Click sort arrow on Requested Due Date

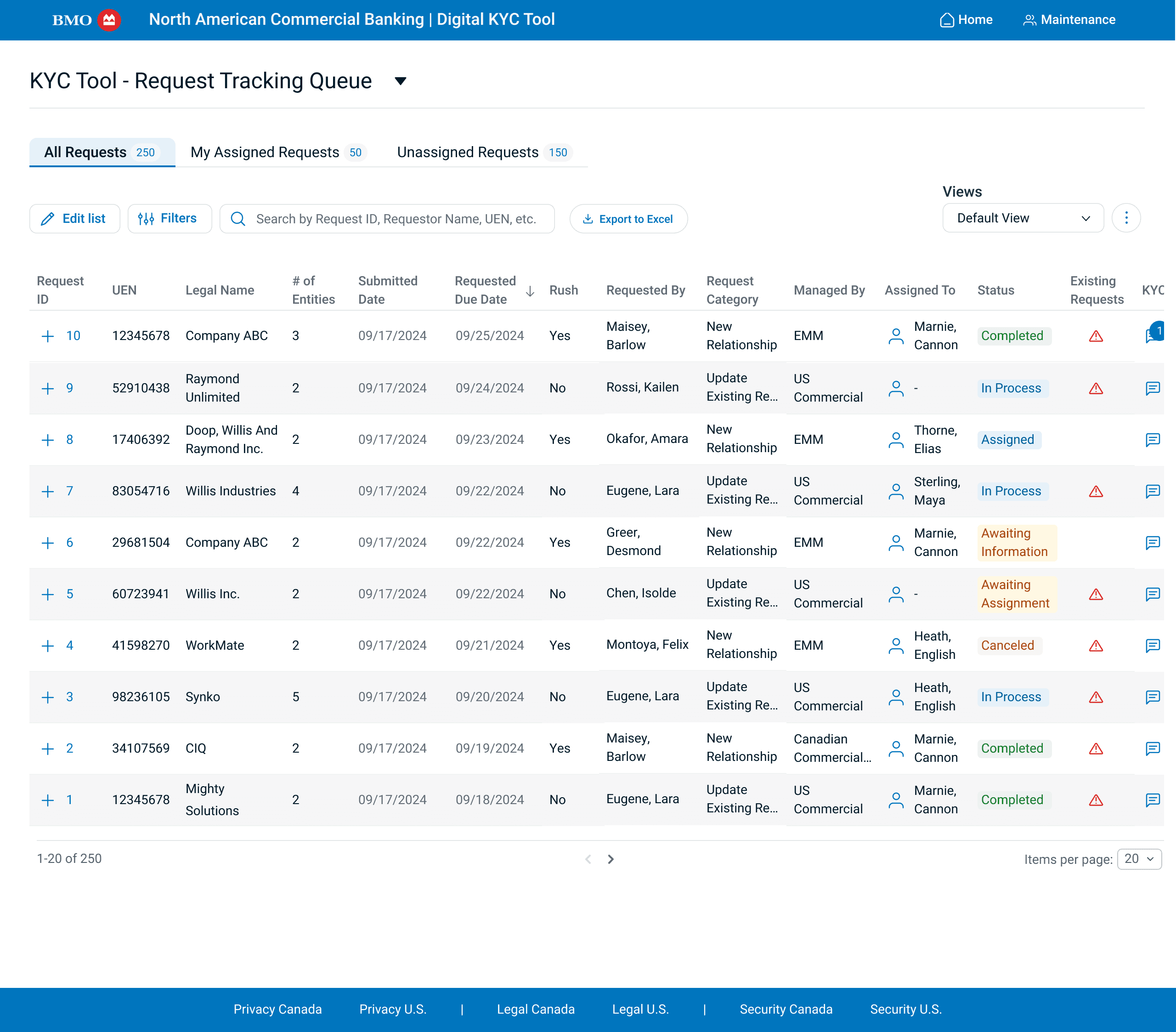pos(530,291)
